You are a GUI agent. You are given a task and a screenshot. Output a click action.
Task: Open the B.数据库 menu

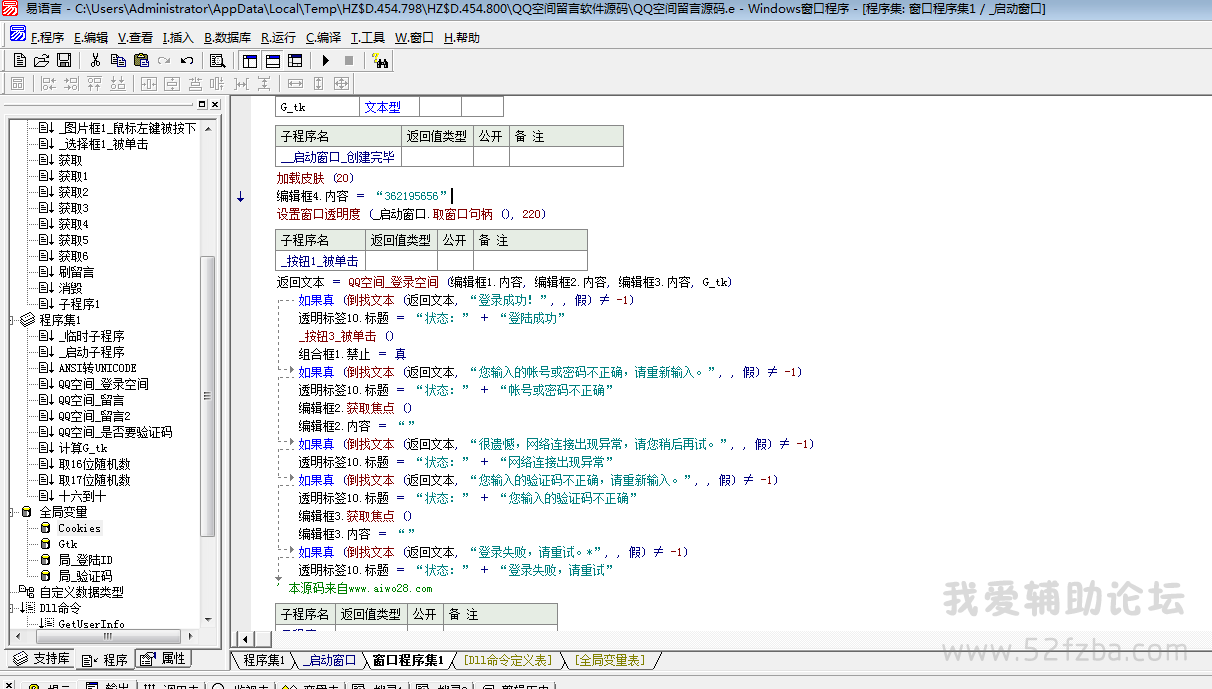point(228,38)
